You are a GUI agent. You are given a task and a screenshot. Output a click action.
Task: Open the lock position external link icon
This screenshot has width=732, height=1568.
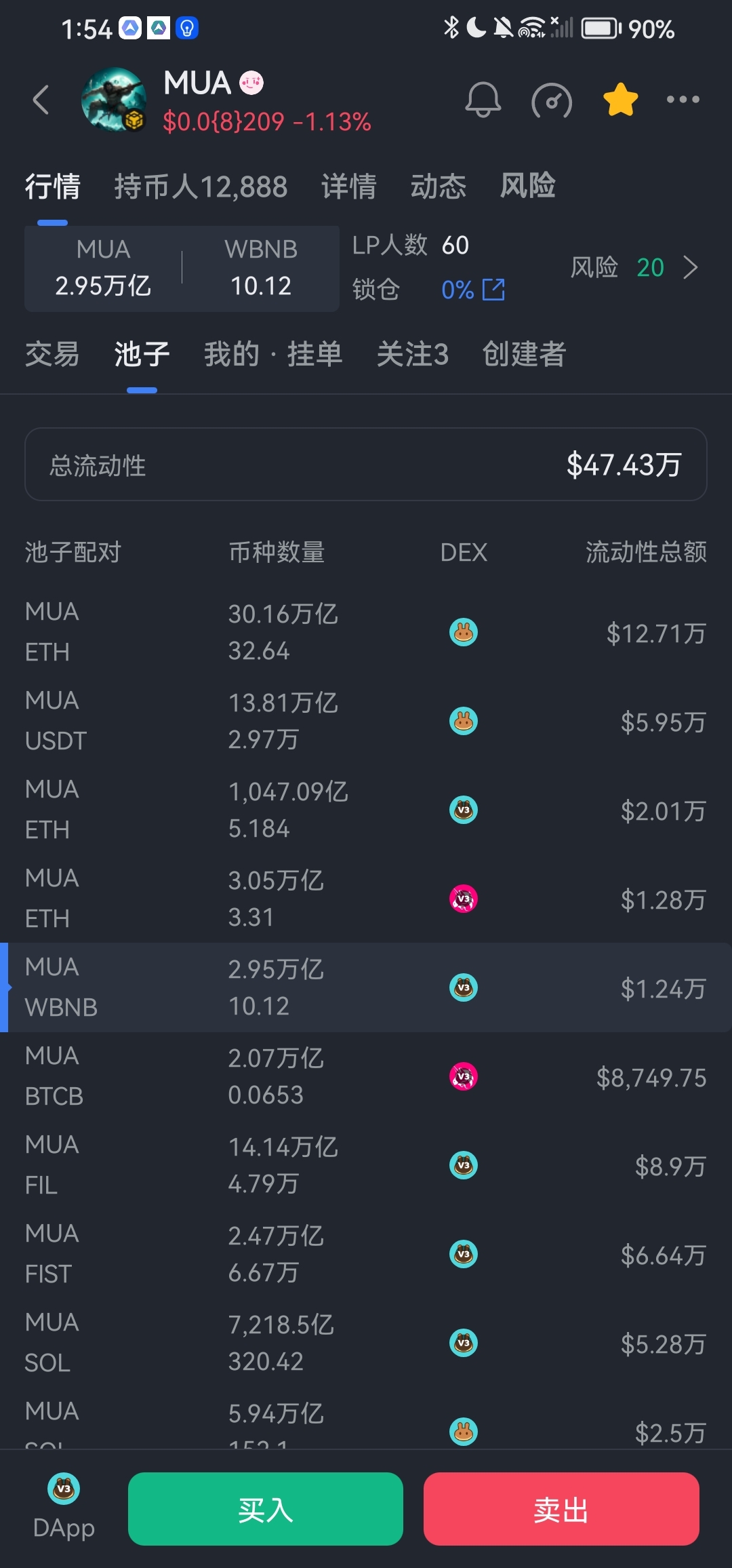tap(493, 289)
